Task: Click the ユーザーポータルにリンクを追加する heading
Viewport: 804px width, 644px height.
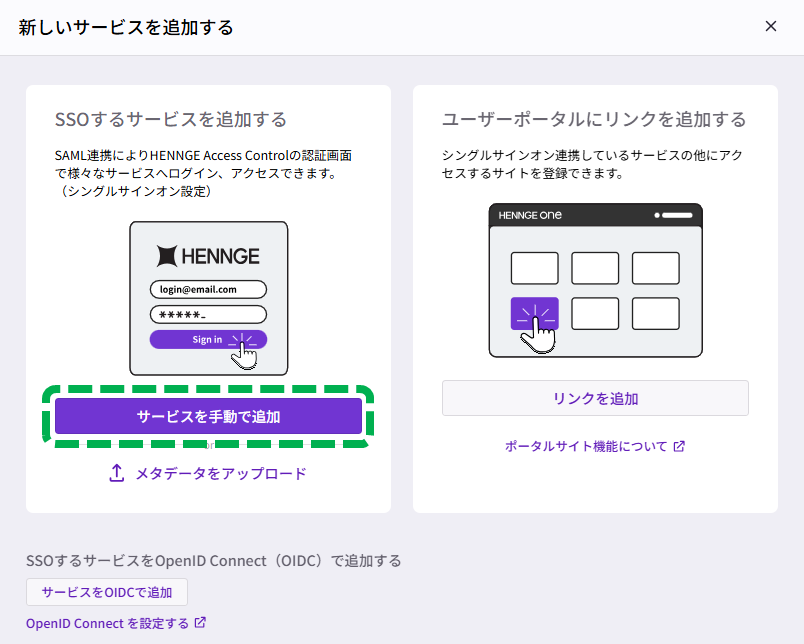Action: pos(594,119)
